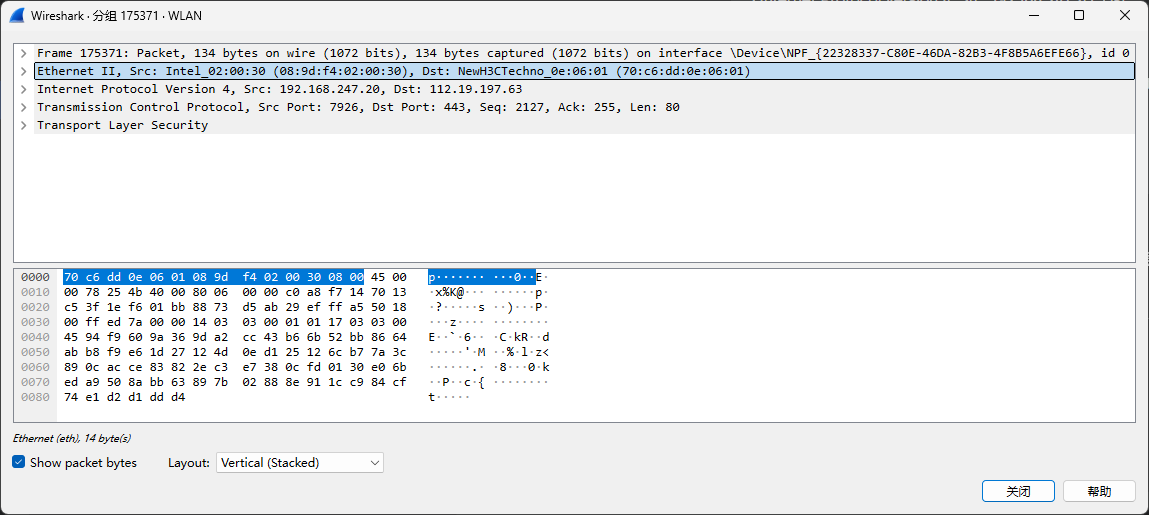Click the Ethernet (eth), 14 byte(s) status text
1149x515 pixels.
pyautogui.click(x=72, y=438)
